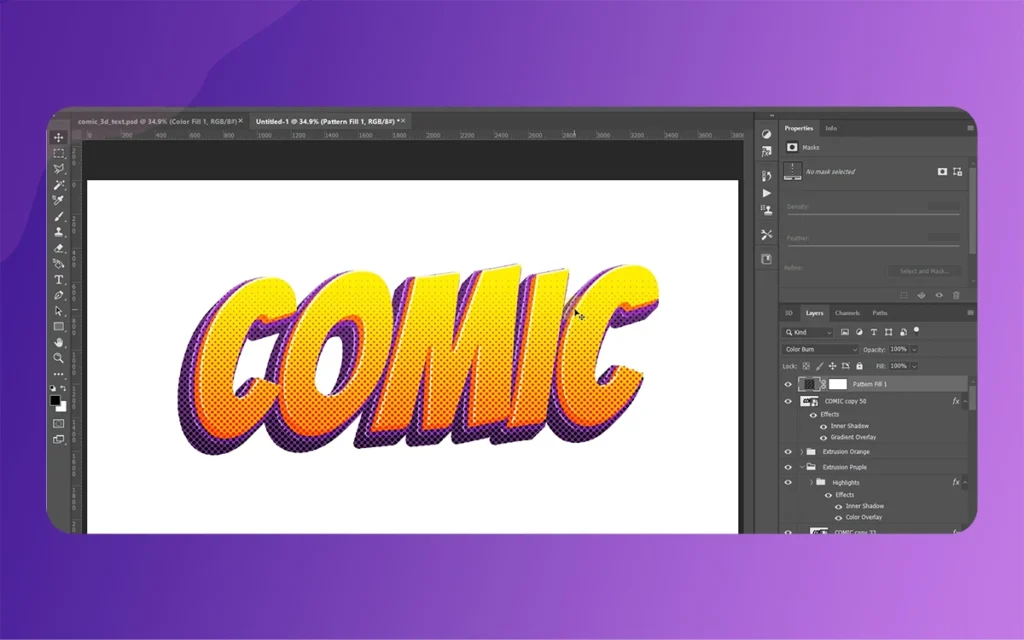Lock transparent pixels

[x=806, y=366]
